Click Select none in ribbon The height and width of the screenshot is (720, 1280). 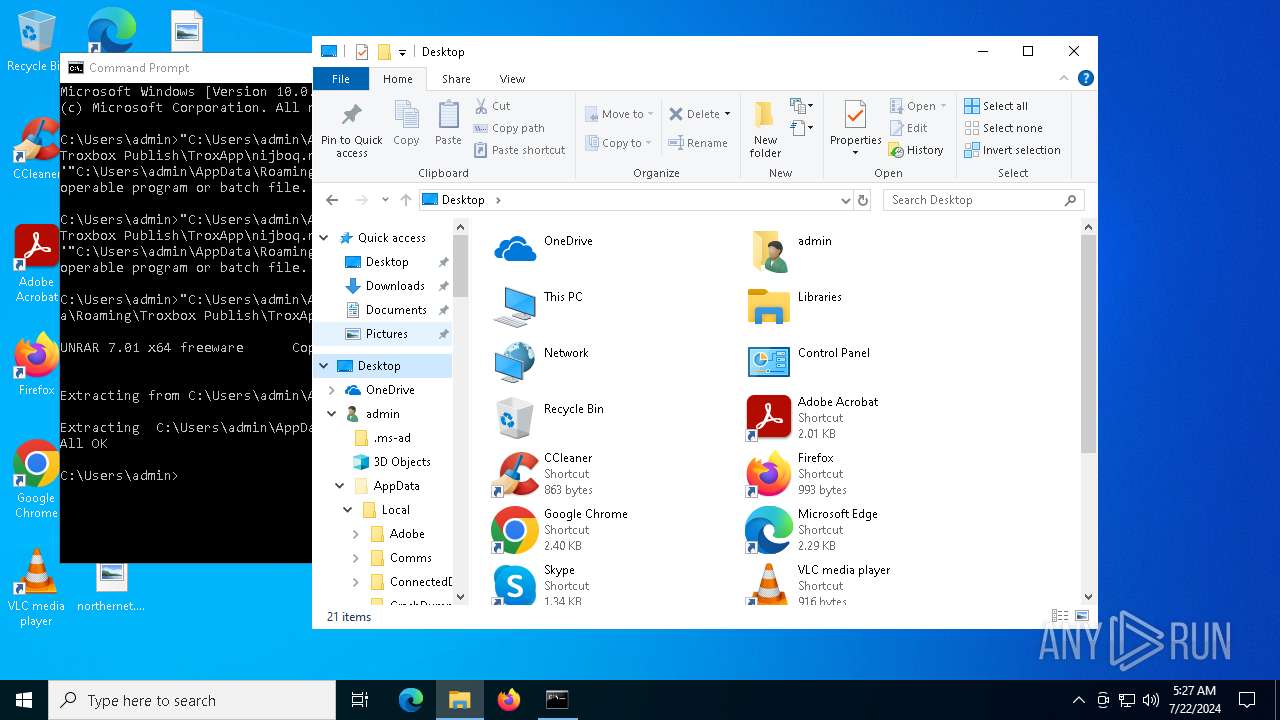[1003, 128]
